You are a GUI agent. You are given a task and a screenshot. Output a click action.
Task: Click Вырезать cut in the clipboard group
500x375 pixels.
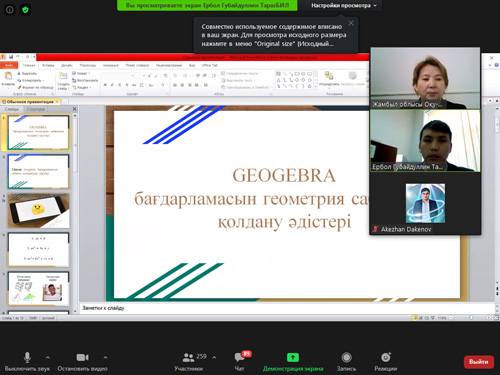point(27,73)
